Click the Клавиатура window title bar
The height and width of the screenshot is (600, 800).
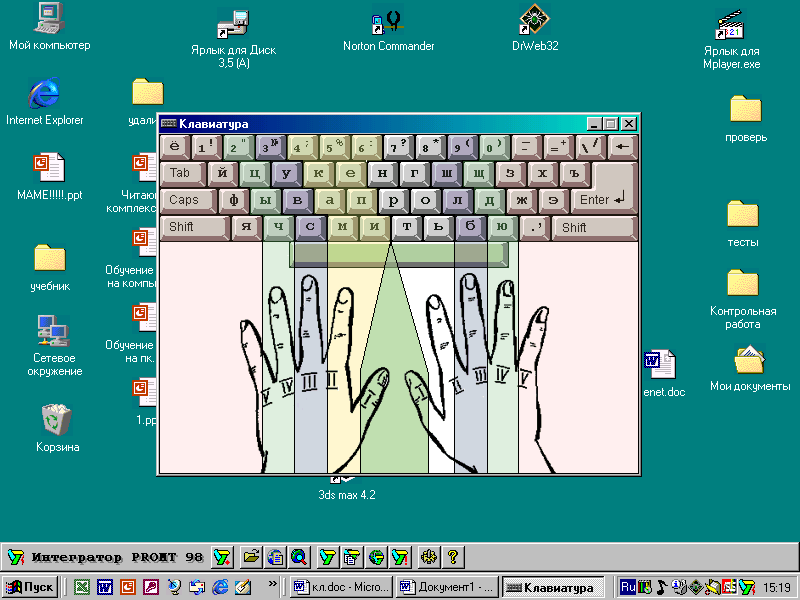click(x=372, y=124)
